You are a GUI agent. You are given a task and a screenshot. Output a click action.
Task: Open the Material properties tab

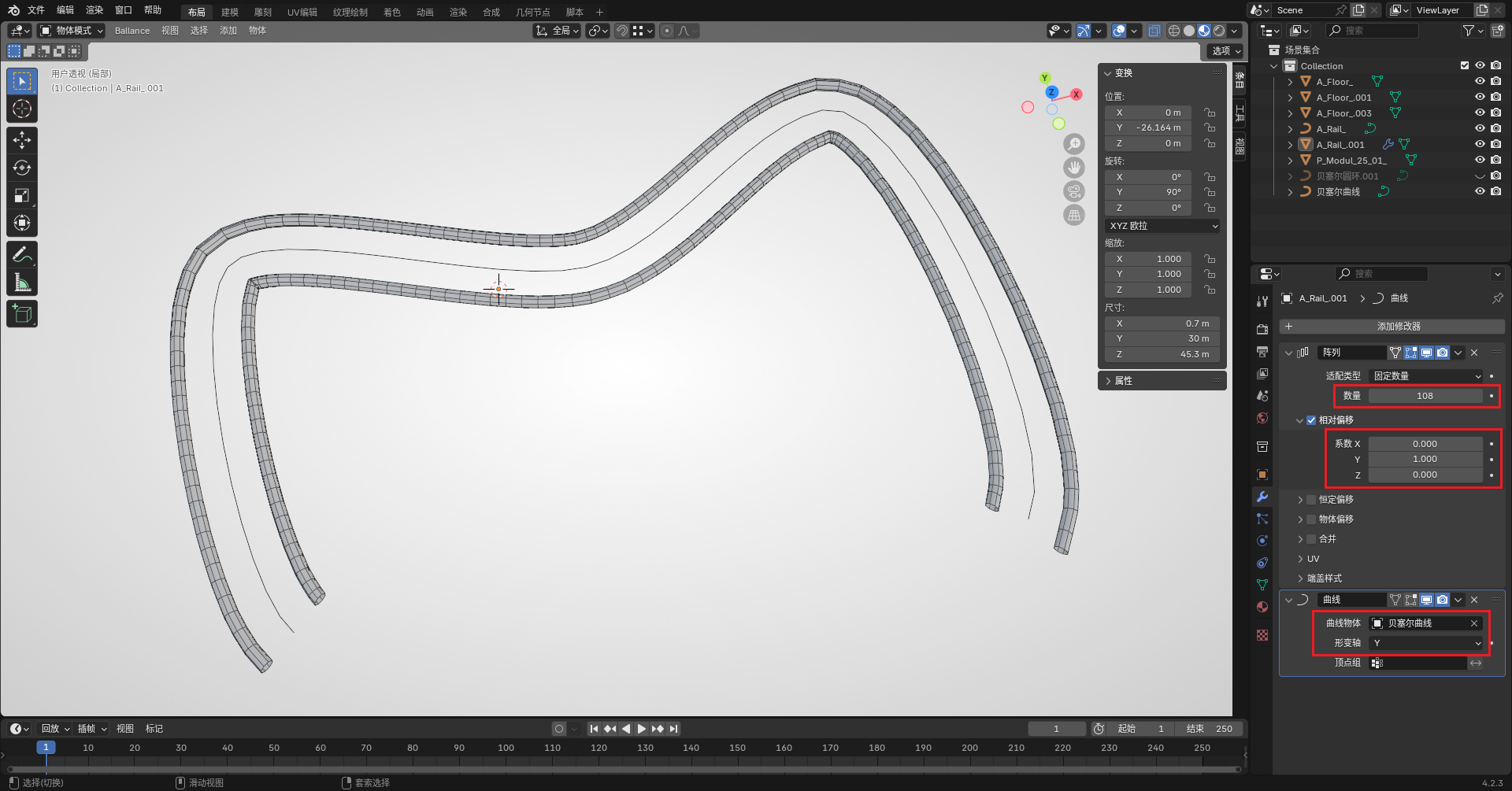click(x=1262, y=607)
